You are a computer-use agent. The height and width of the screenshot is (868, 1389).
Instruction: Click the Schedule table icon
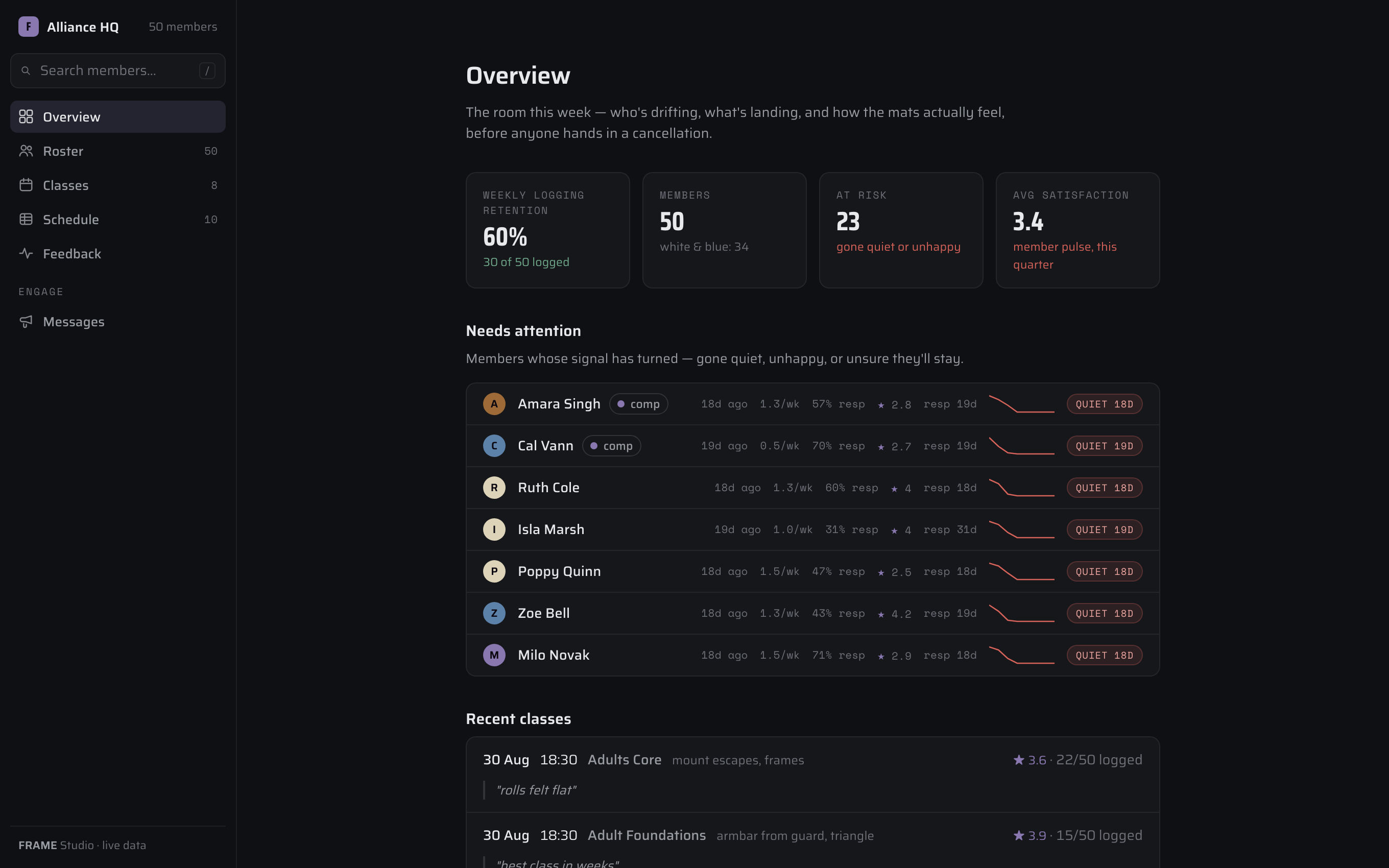point(26,219)
